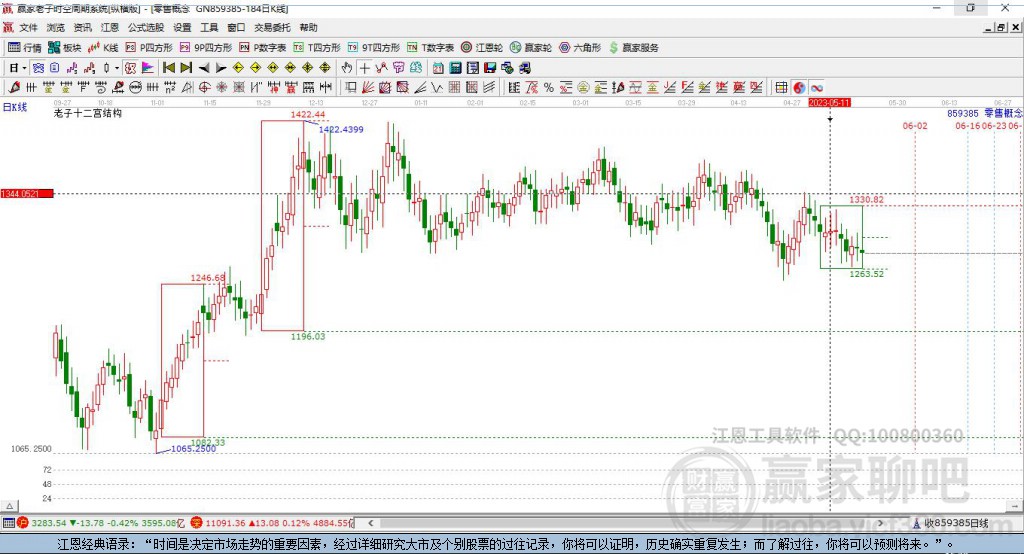1024x554 pixels.
Task: Click the 零售概念 stock name label
Action: click(x=1004, y=113)
